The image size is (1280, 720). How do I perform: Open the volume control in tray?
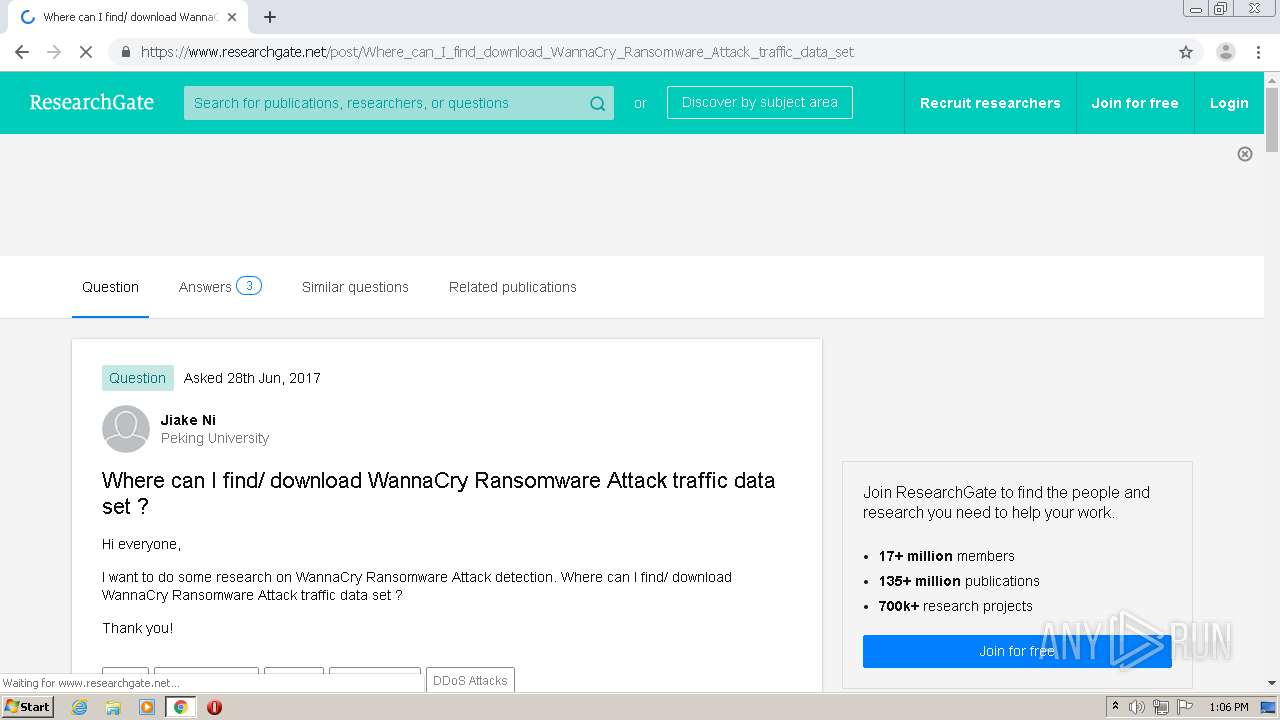tap(1137, 707)
